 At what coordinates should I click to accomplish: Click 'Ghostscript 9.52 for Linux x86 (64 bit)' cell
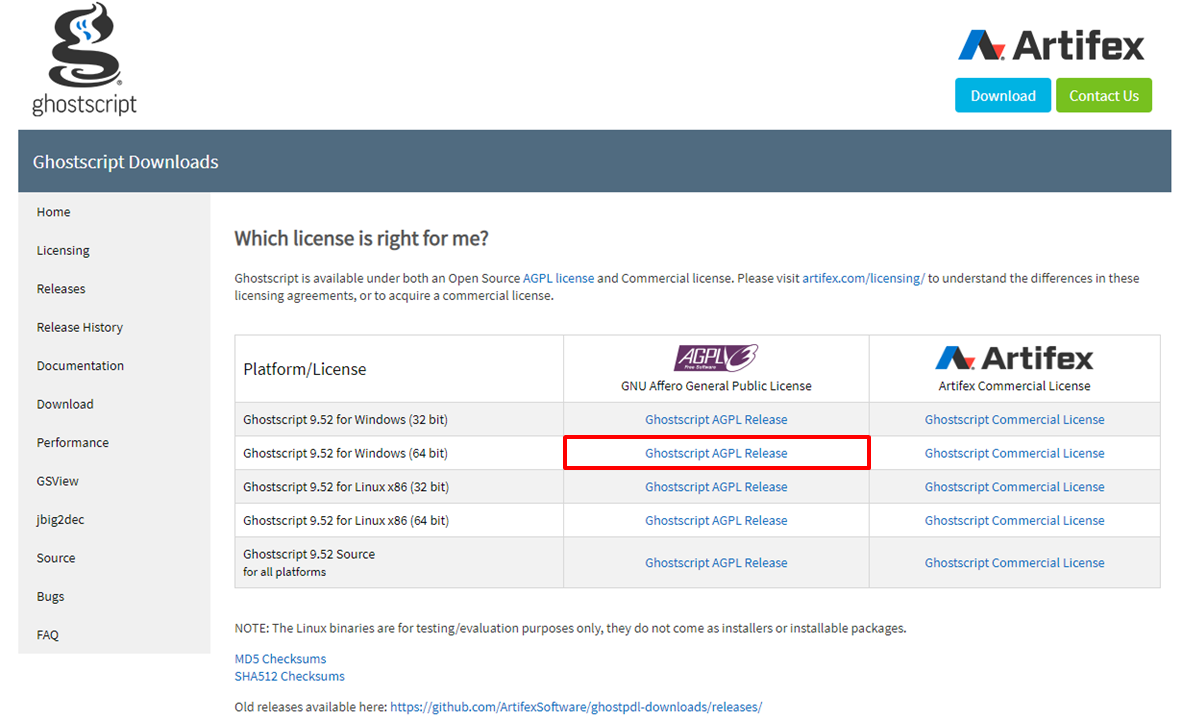coord(399,520)
